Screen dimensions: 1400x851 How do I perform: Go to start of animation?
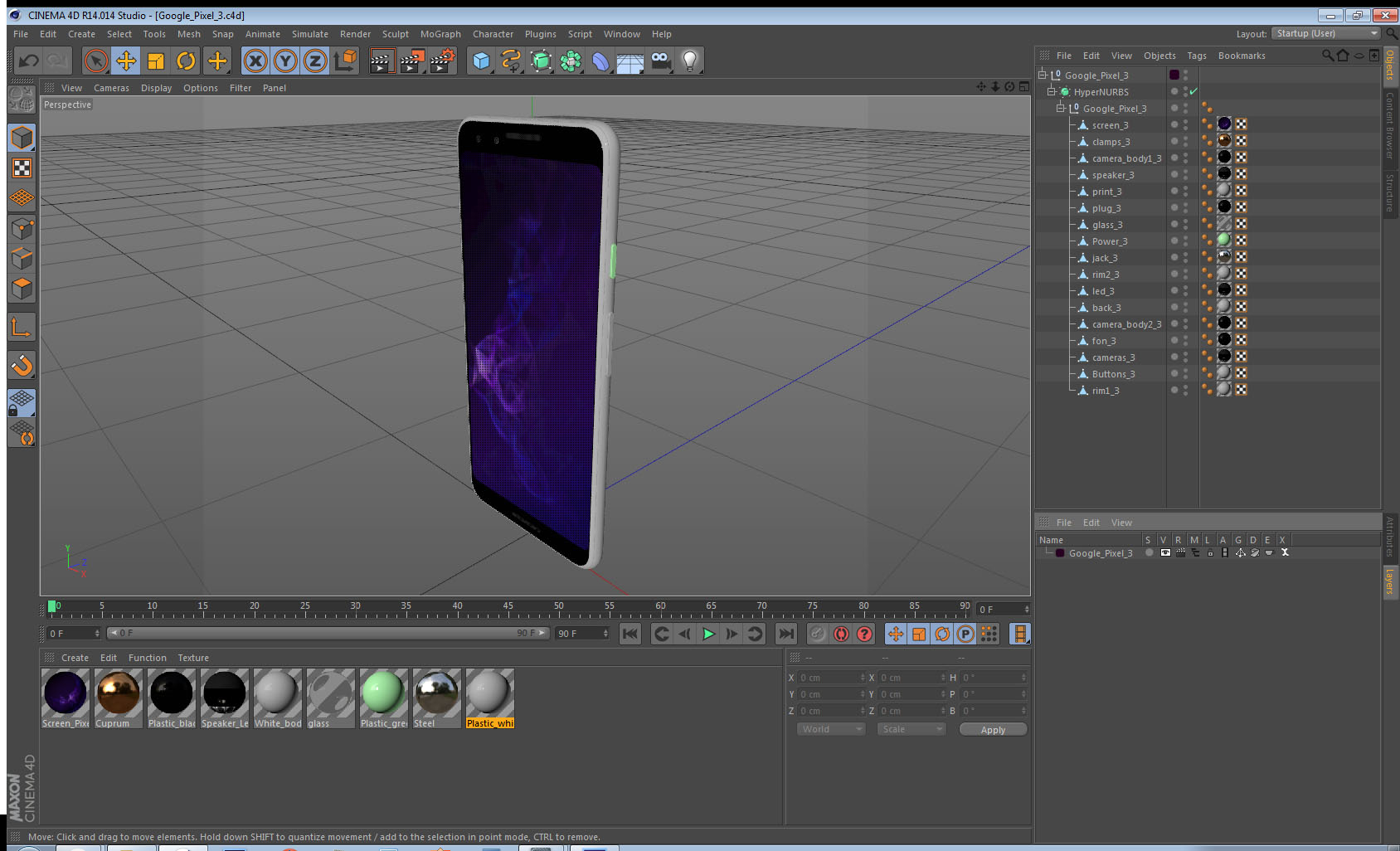[x=630, y=634]
